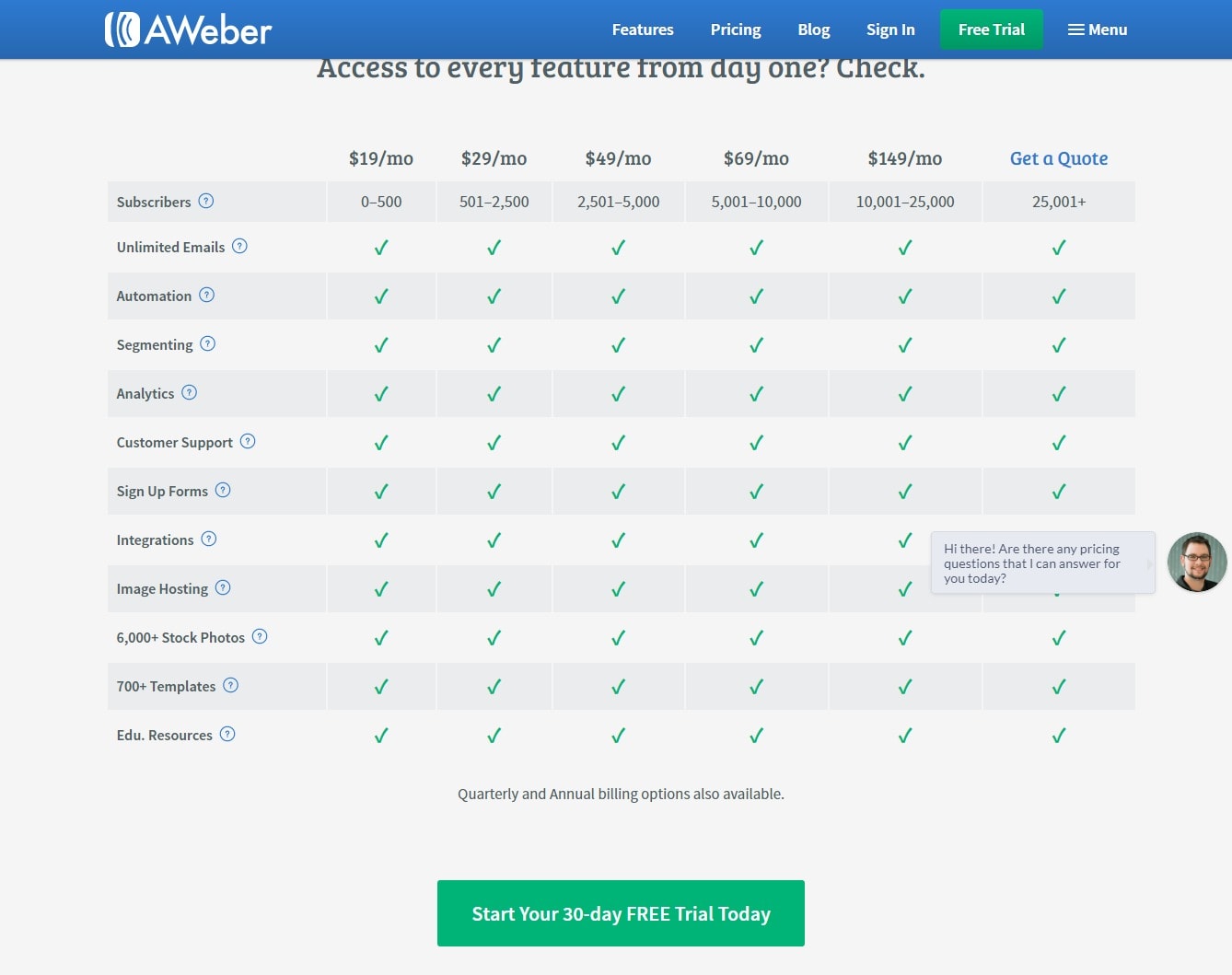Click the 700+ Templates help icon
Screen dimensions: 1232x975
pyautogui.click(x=231, y=685)
